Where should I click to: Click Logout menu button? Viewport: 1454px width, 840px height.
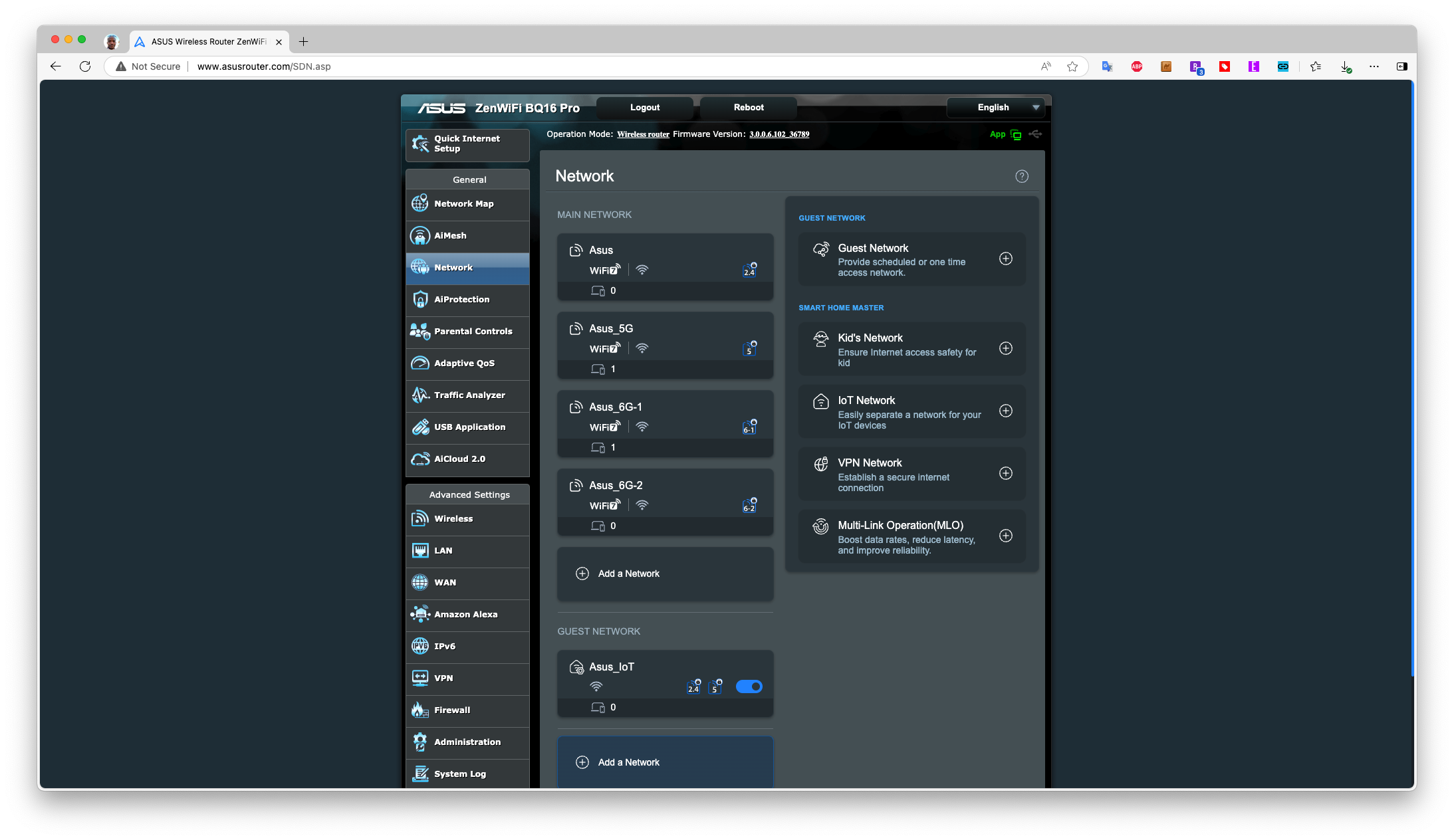(x=644, y=107)
